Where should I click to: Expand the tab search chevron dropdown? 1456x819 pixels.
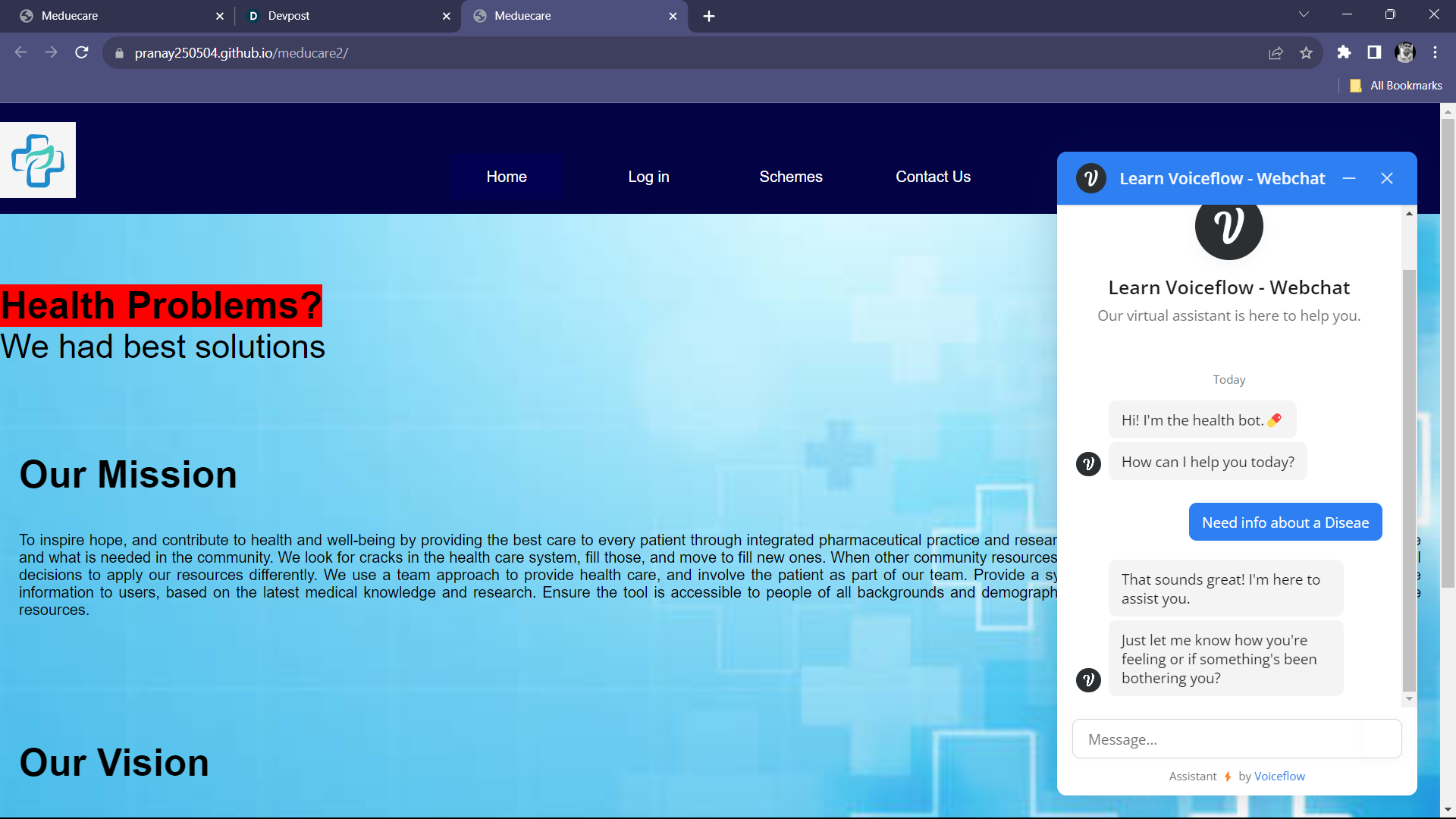click(1304, 14)
